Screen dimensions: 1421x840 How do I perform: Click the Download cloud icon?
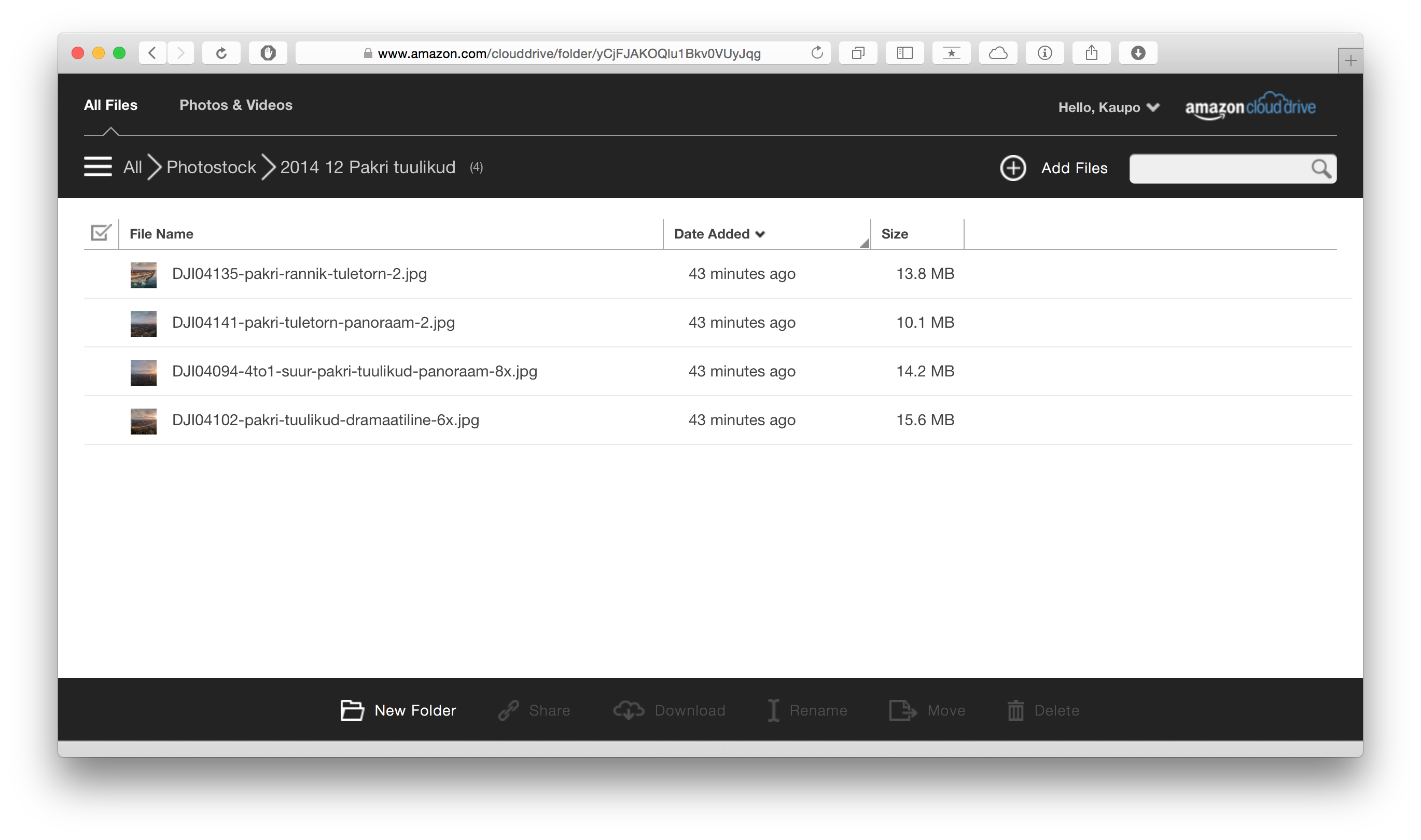(x=629, y=710)
